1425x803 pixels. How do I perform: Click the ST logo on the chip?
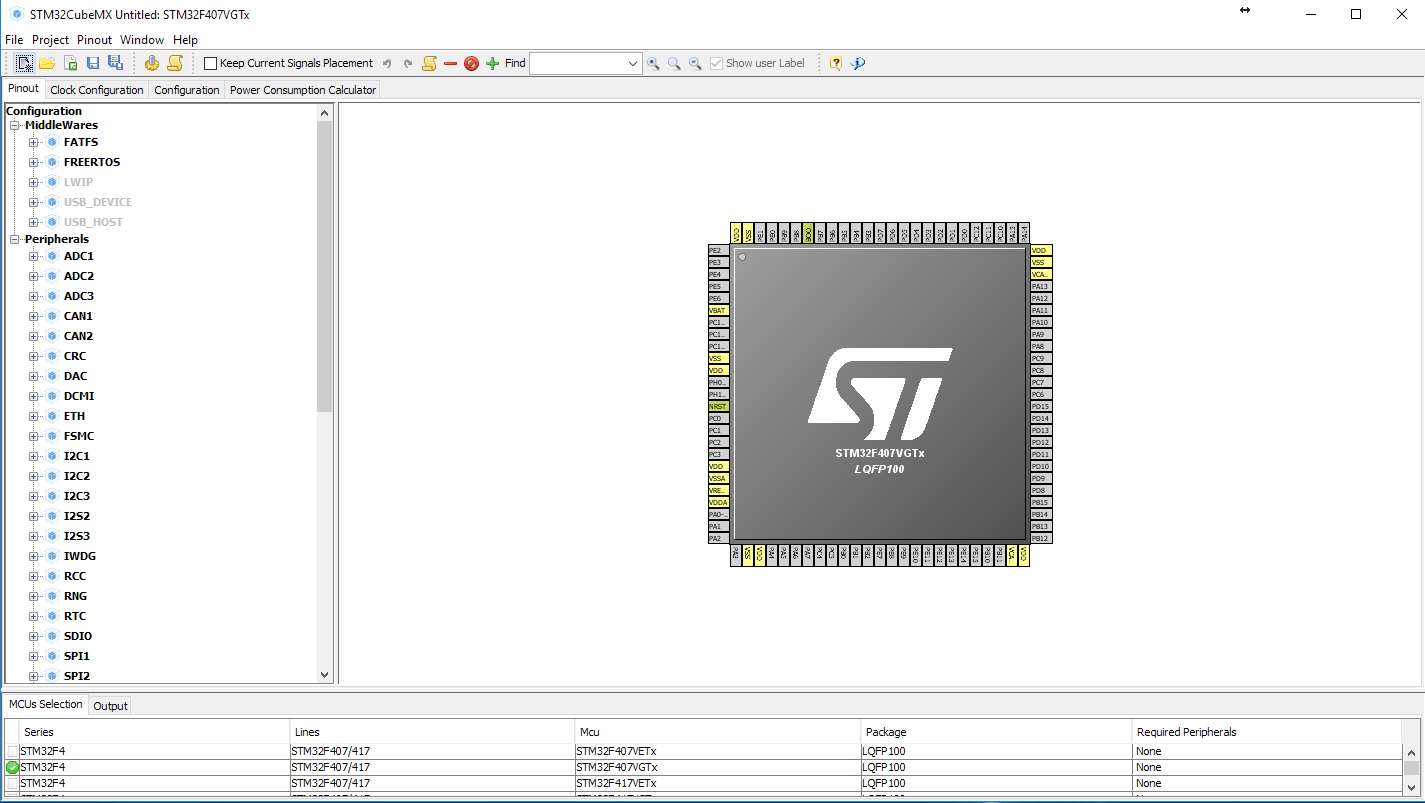(879, 394)
